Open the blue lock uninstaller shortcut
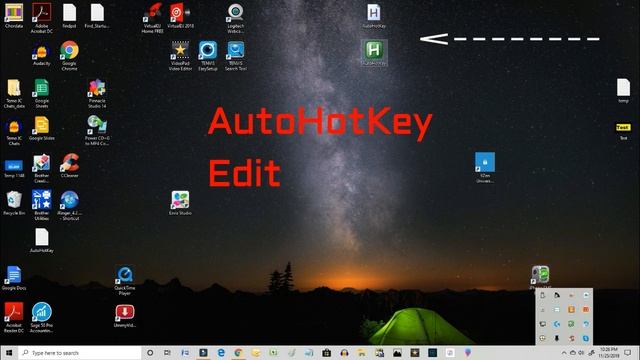640x360 pixels. (x=485, y=167)
